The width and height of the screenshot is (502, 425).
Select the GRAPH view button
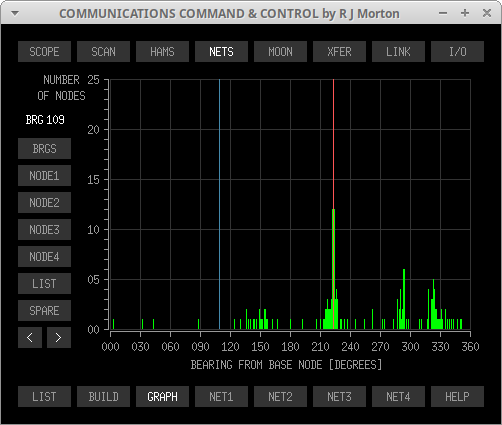[x=162, y=397]
